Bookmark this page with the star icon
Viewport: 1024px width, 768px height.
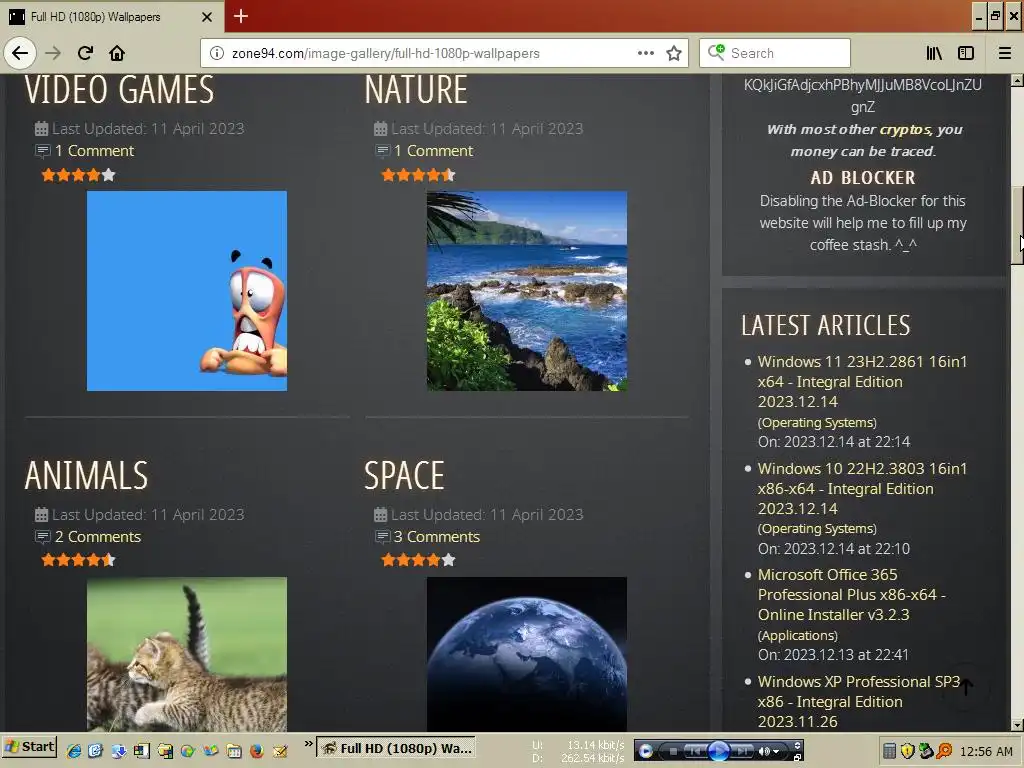674,53
